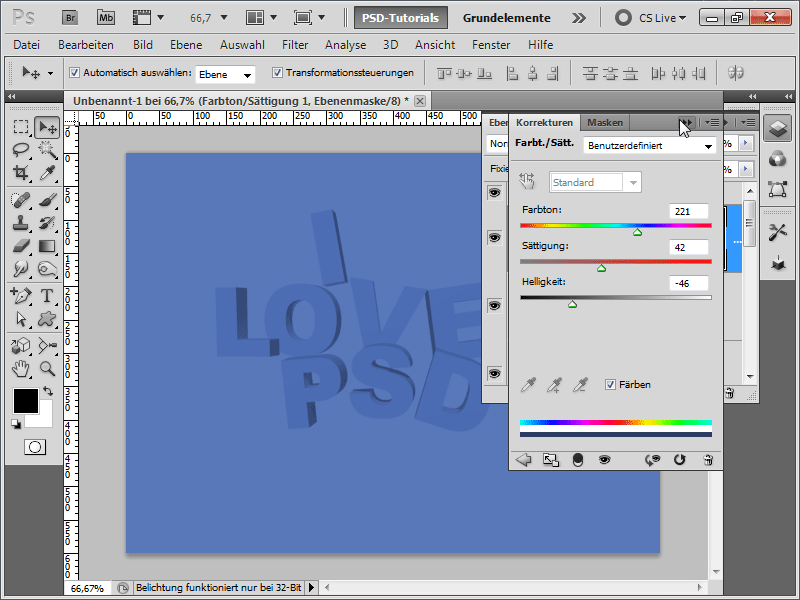Select the History Brush tool
The width and height of the screenshot is (800, 600).
pos(47,222)
